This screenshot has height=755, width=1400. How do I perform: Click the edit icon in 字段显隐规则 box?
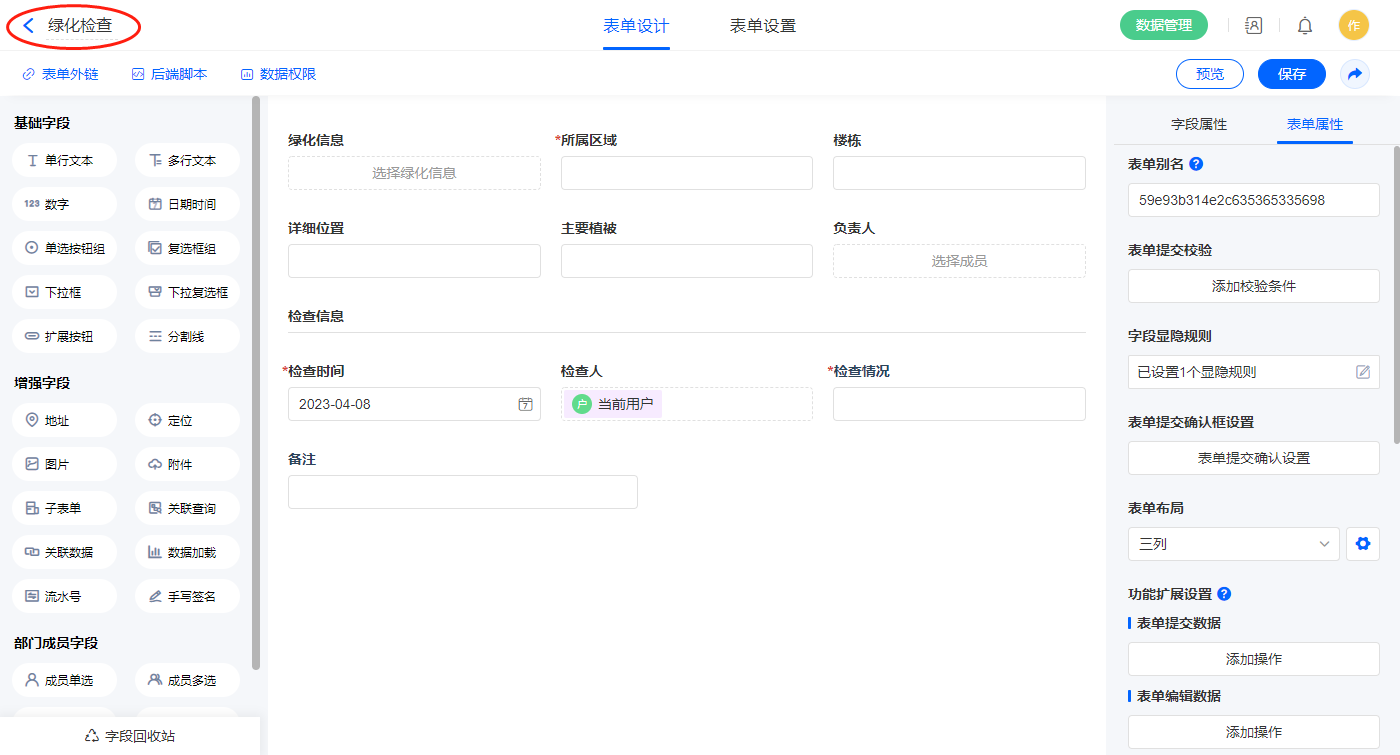(1362, 372)
